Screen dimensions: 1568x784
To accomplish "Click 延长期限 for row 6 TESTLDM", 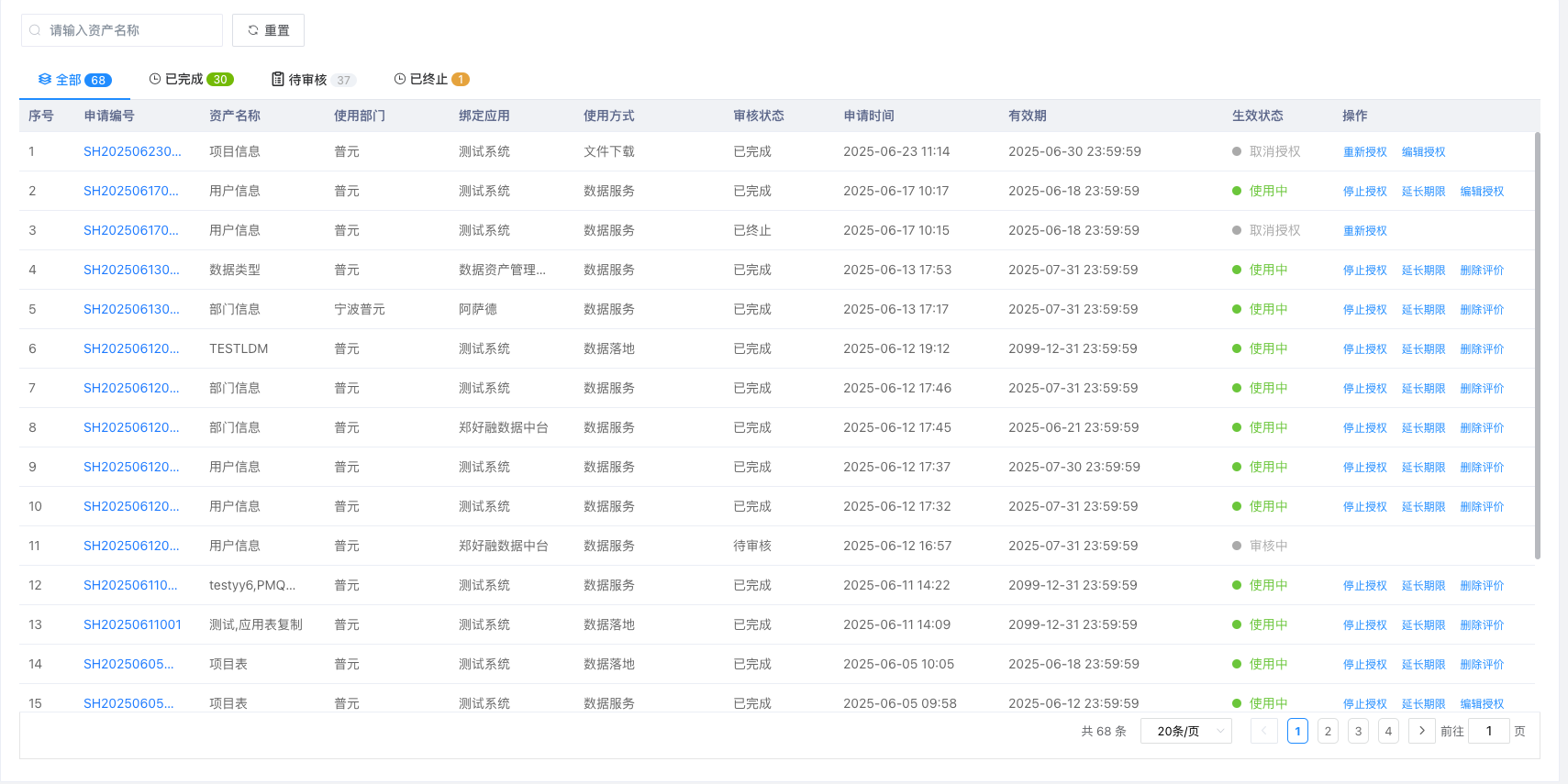I will [x=1423, y=349].
